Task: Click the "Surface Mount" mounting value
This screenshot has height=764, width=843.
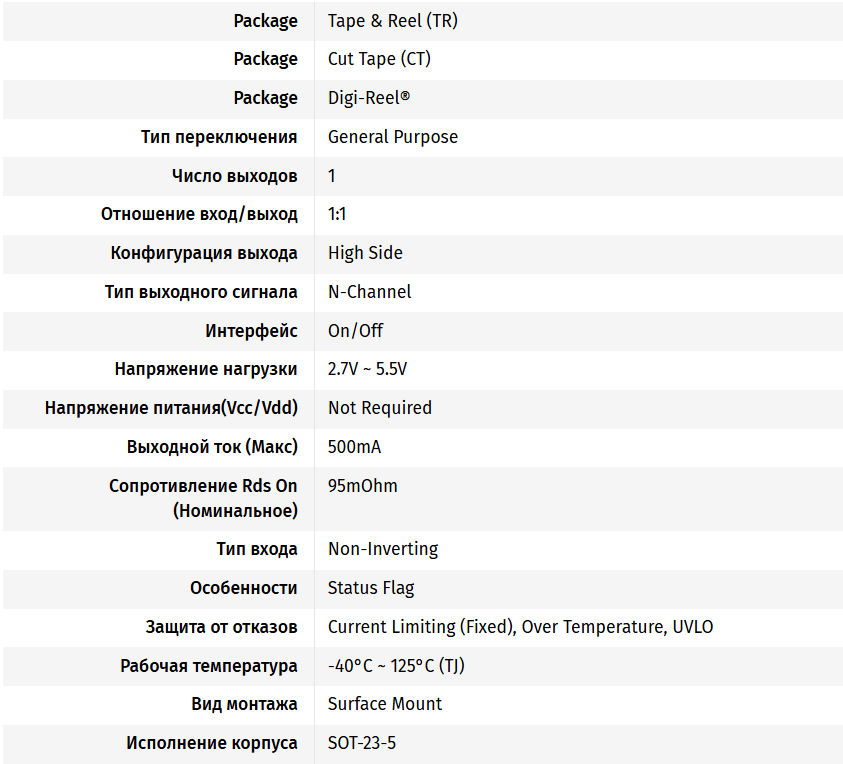Action: pos(384,704)
